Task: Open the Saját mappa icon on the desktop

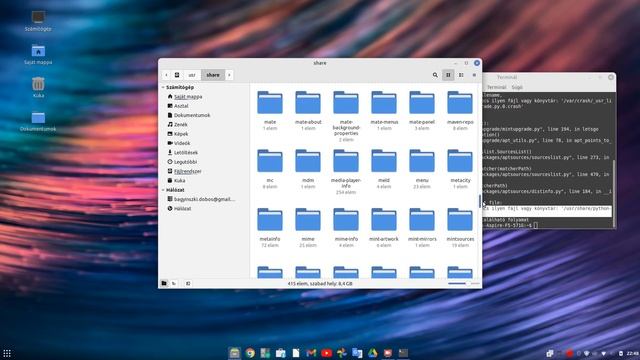Action: [x=38, y=54]
